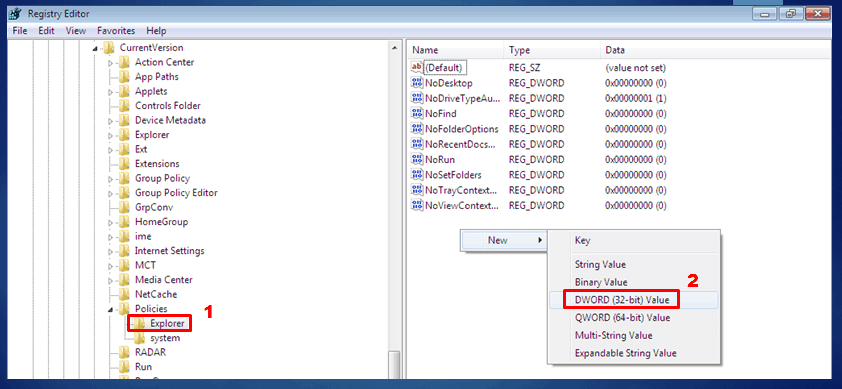Choose Key in the New submenu
This screenshot has height=389, width=842.
582,240
